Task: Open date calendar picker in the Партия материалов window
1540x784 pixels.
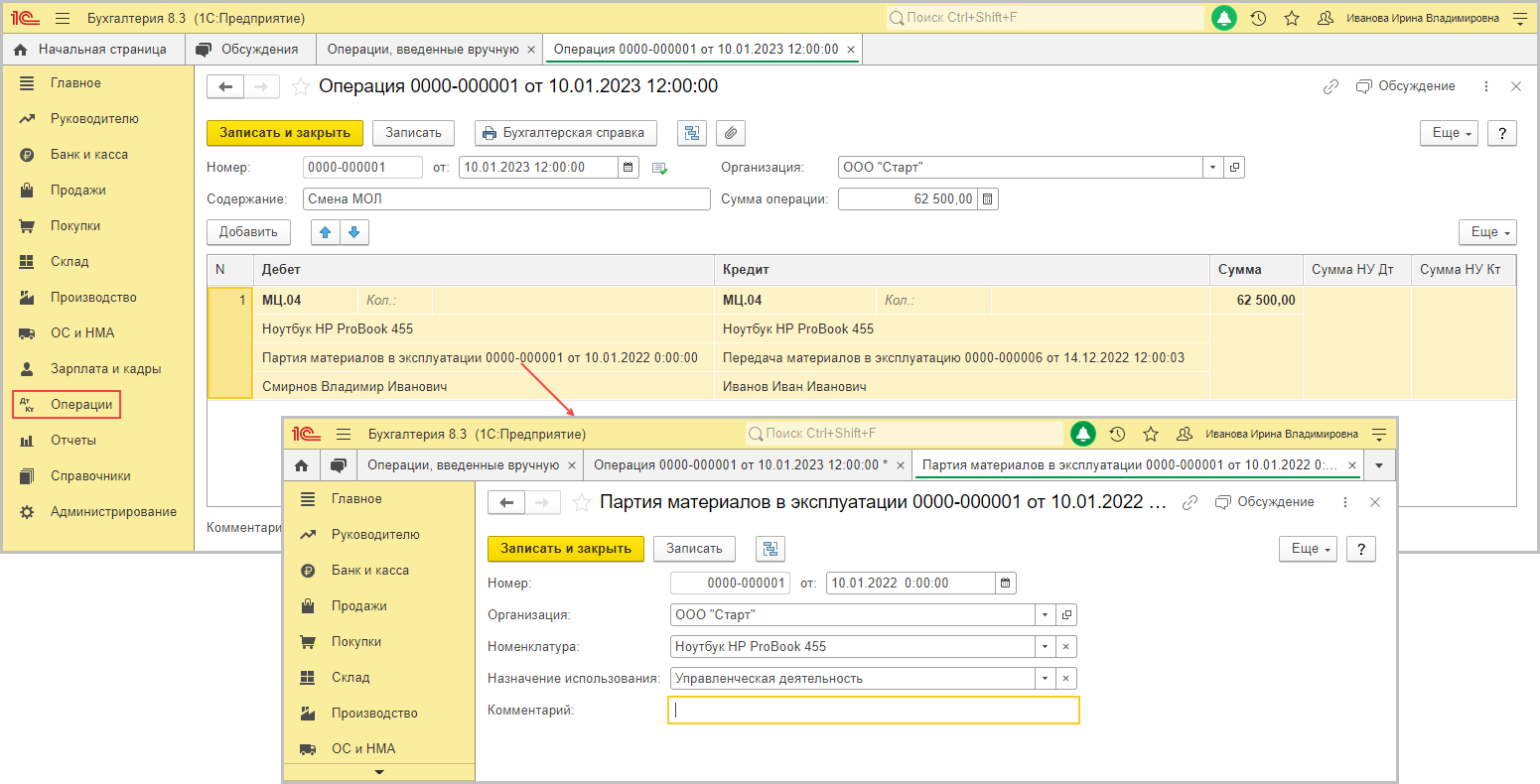Action: click(x=1005, y=584)
